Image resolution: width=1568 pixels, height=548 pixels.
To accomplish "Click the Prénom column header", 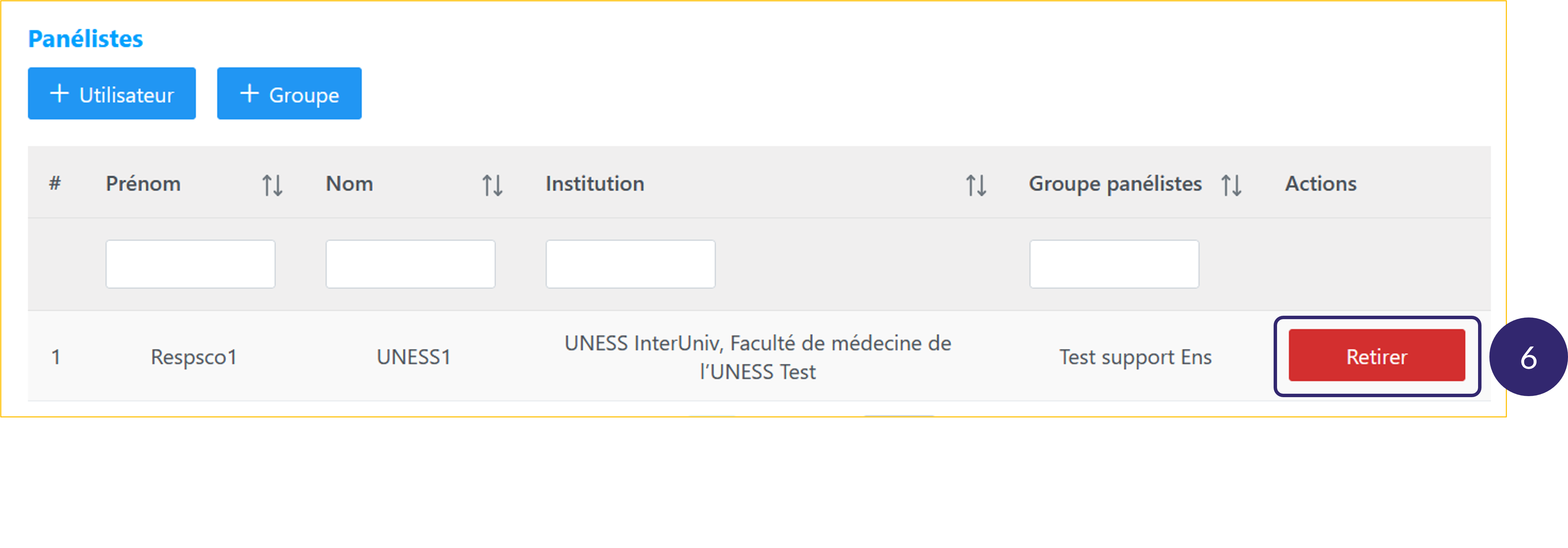I will (x=143, y=184).
